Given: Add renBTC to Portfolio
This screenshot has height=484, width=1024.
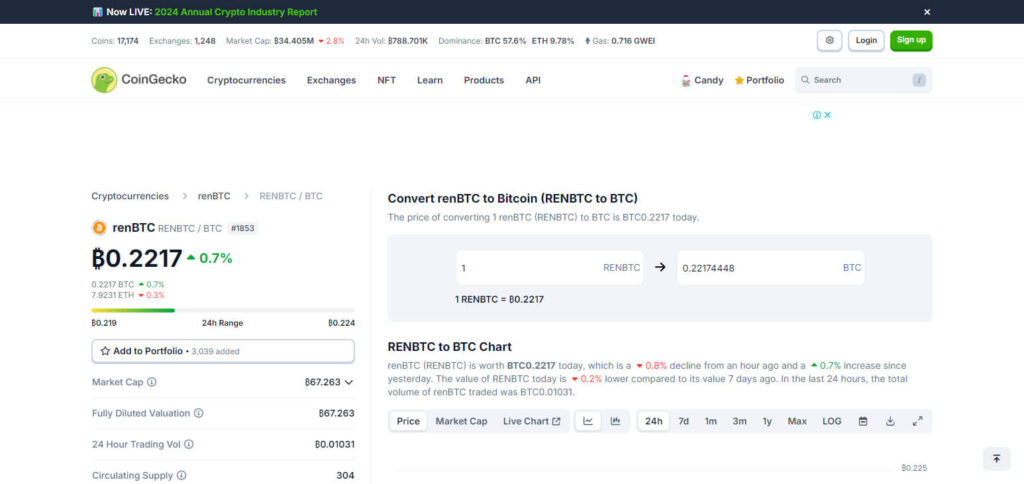Looking at the screenshot, I should pos(223,351).
